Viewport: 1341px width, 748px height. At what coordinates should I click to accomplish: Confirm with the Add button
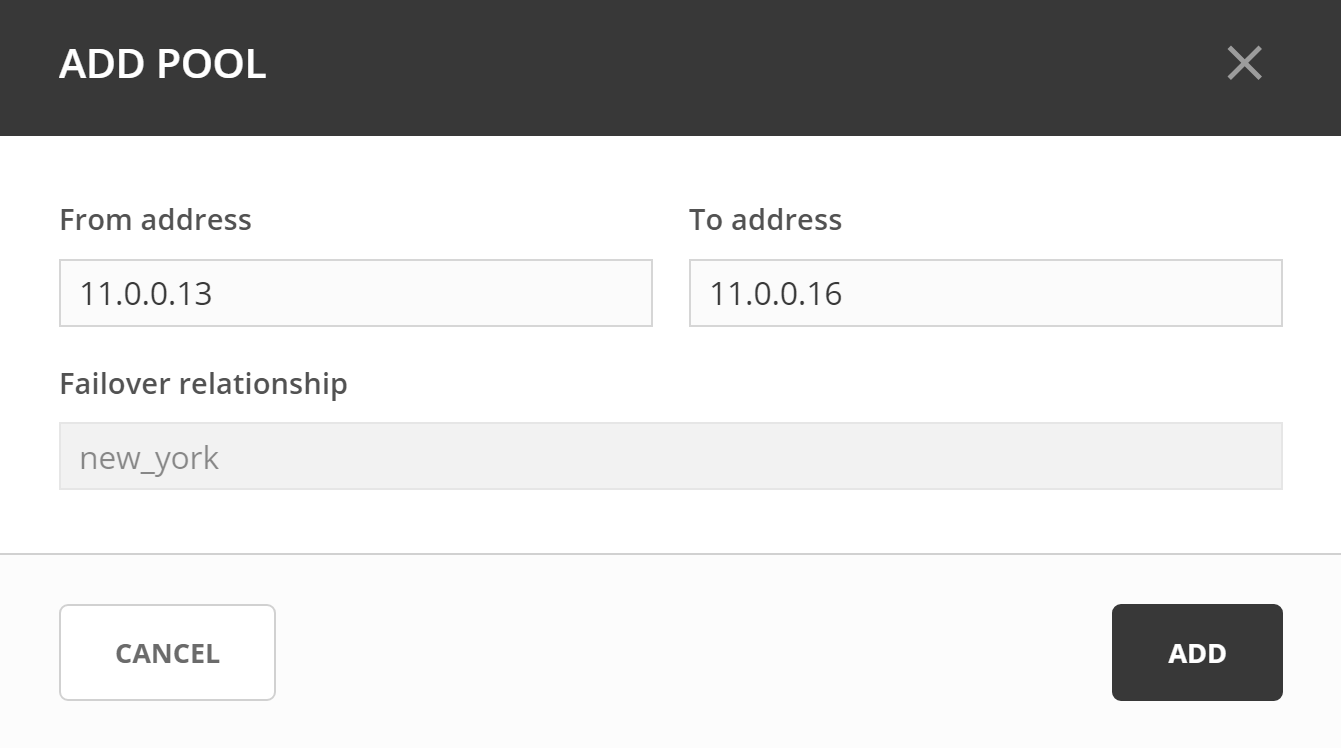click(1196, 653)
